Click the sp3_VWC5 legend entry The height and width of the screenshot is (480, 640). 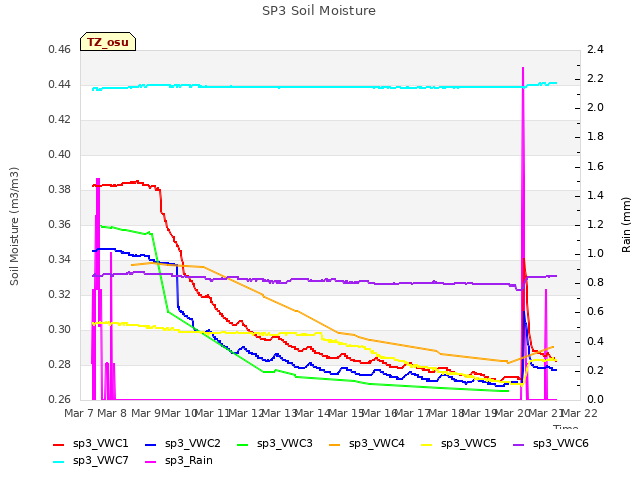[x=459, y=443]
